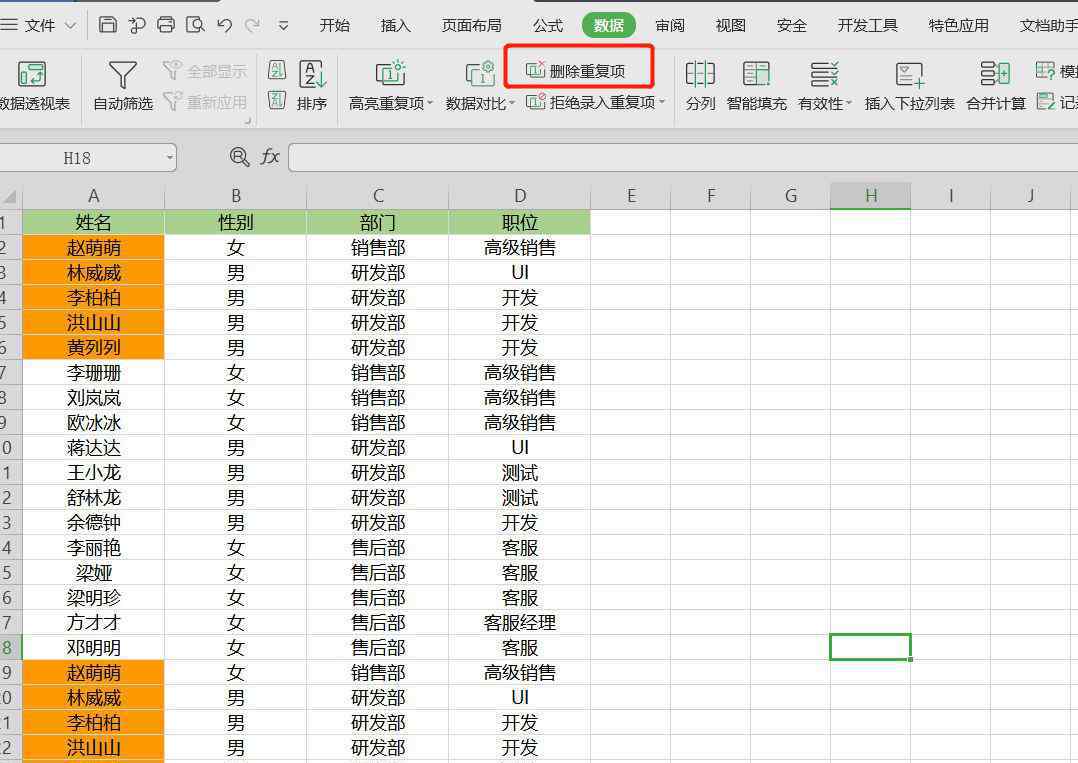The image size is (1078, 763).
Task: Click the formula bar input field
Action: [x=680, y=157]
